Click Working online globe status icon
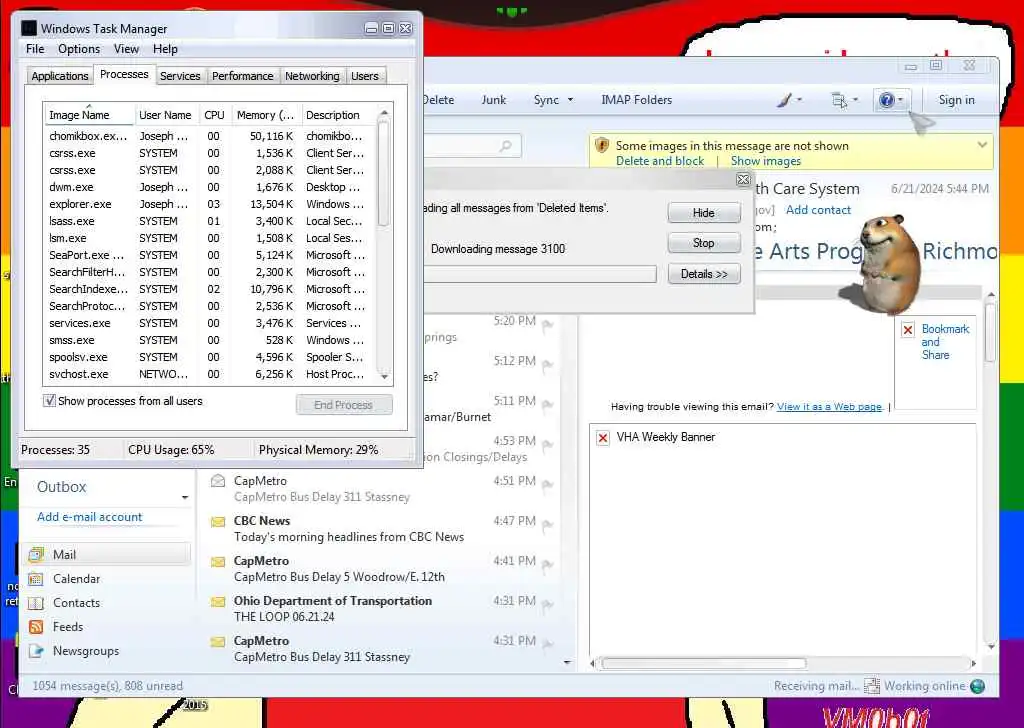This screenshot has width=1024, height=728. [x=977, y=686]
